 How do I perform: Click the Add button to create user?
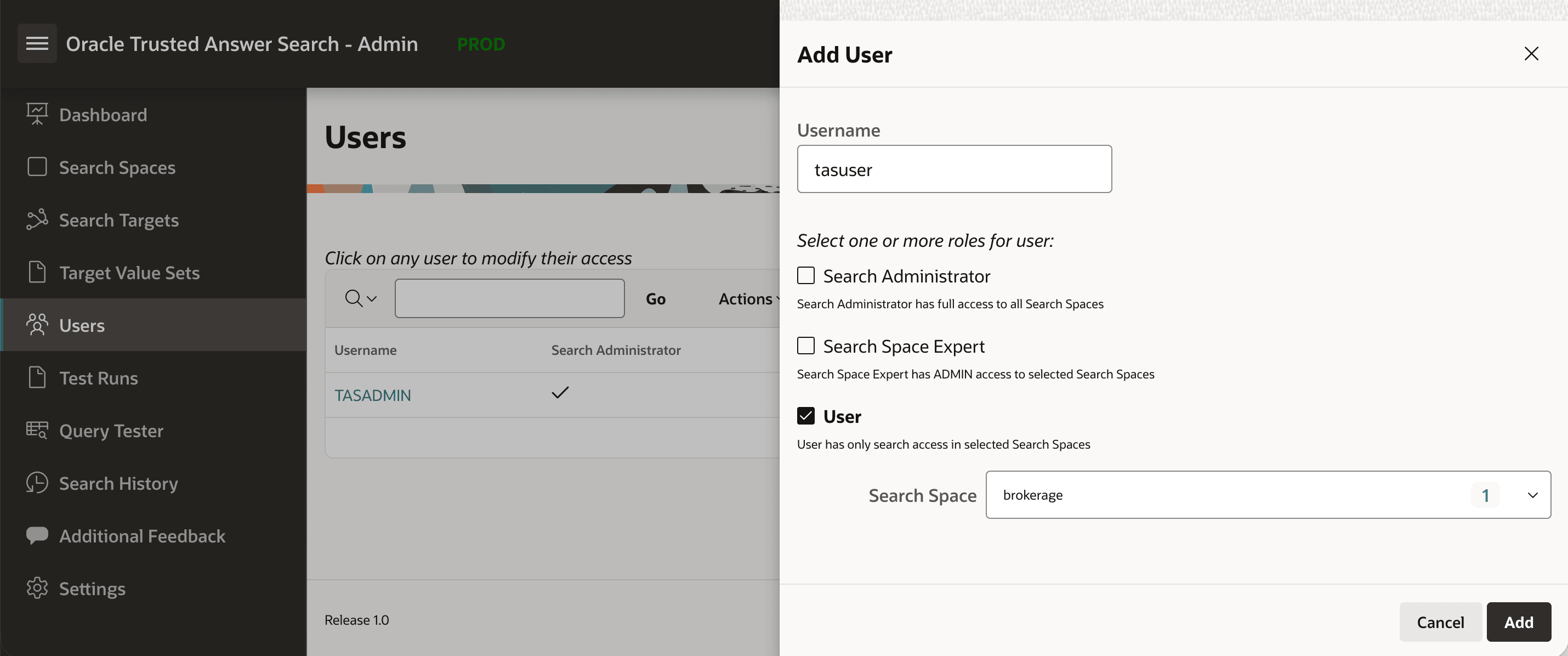coord(1518,622)
